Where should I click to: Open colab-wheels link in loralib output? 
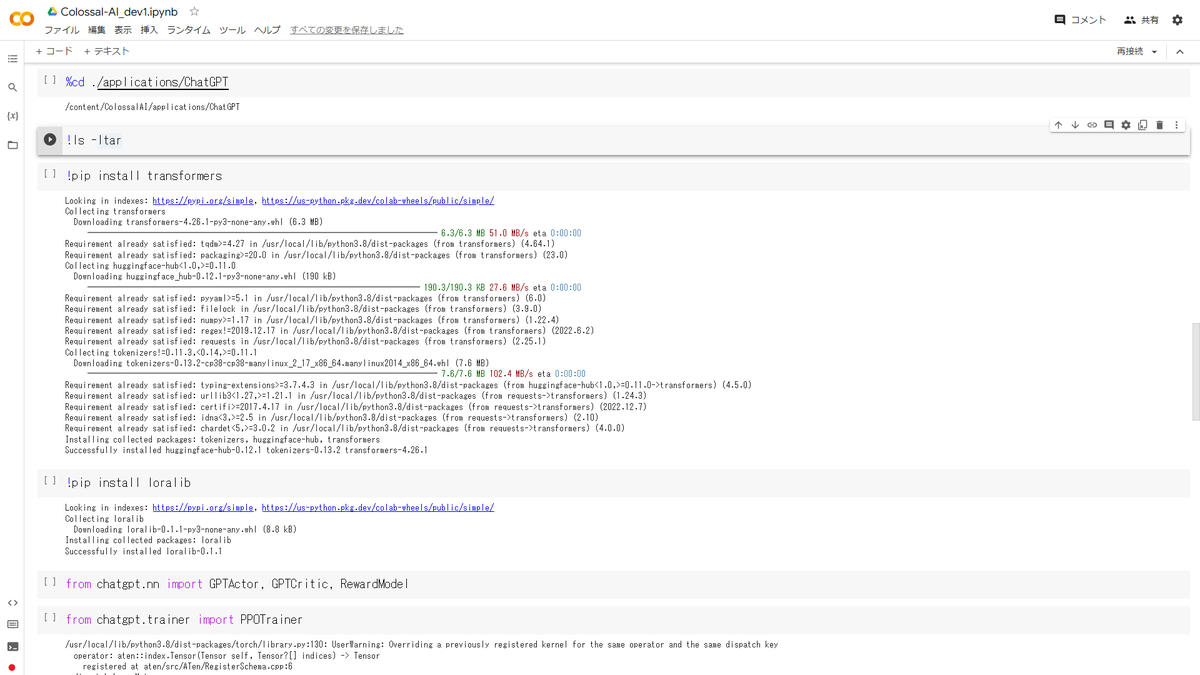pos(377,508)
